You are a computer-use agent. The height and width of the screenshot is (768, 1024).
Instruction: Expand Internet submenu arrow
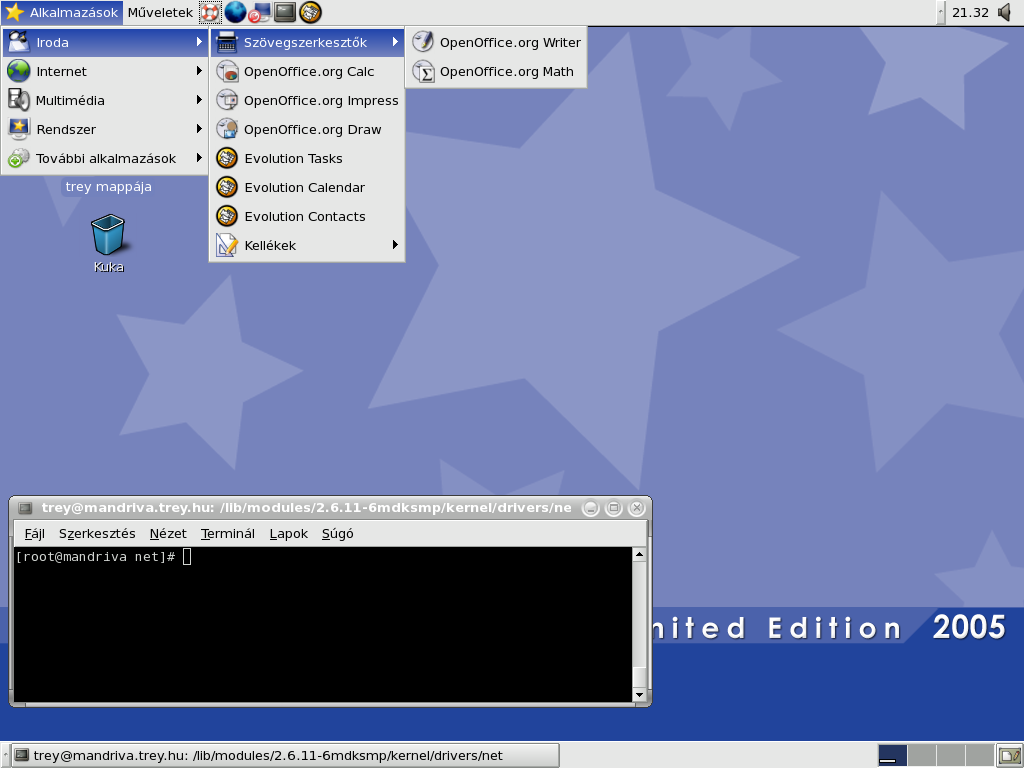tap(199, 71)
